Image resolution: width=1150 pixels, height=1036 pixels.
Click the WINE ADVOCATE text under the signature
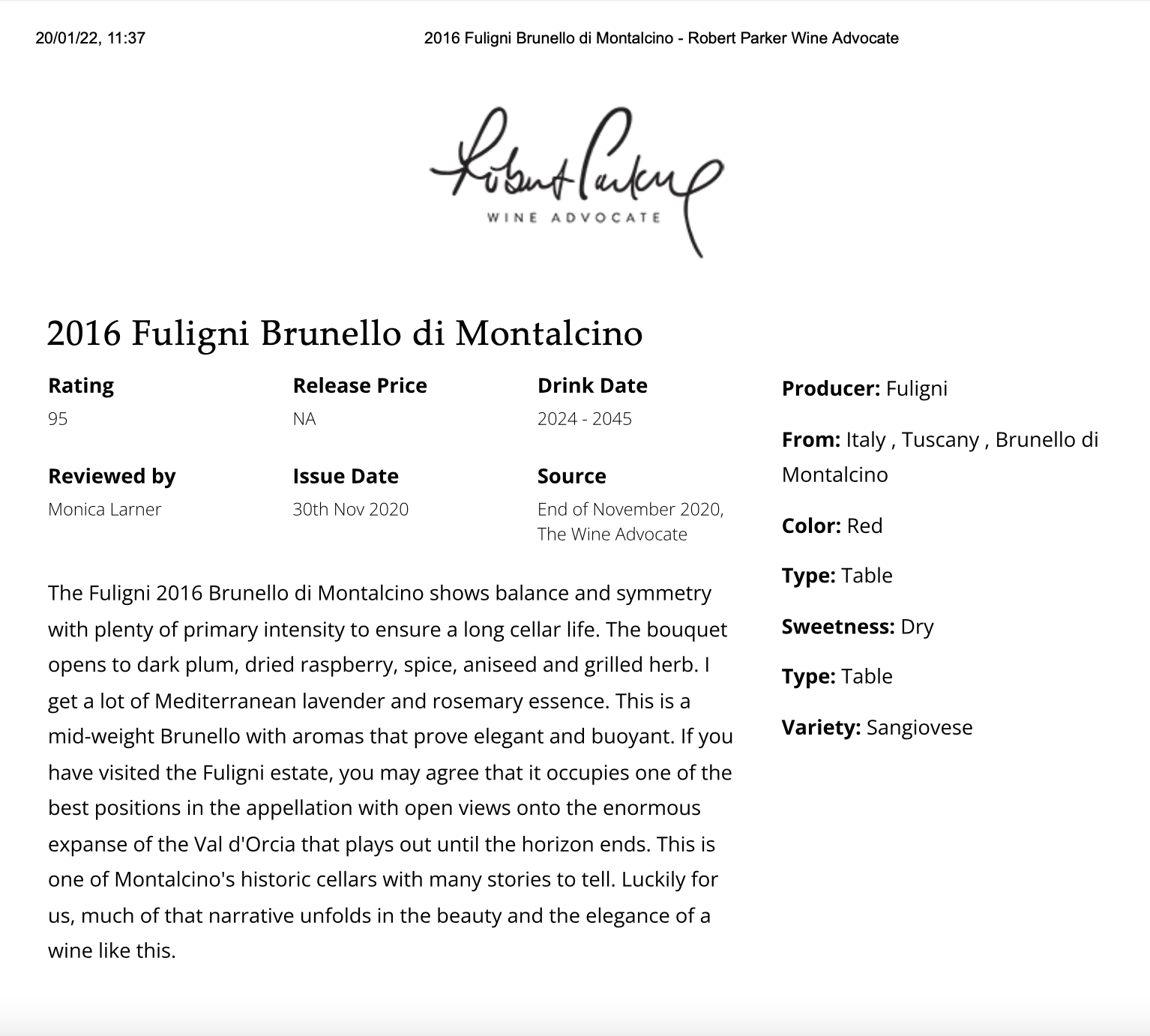574,217
